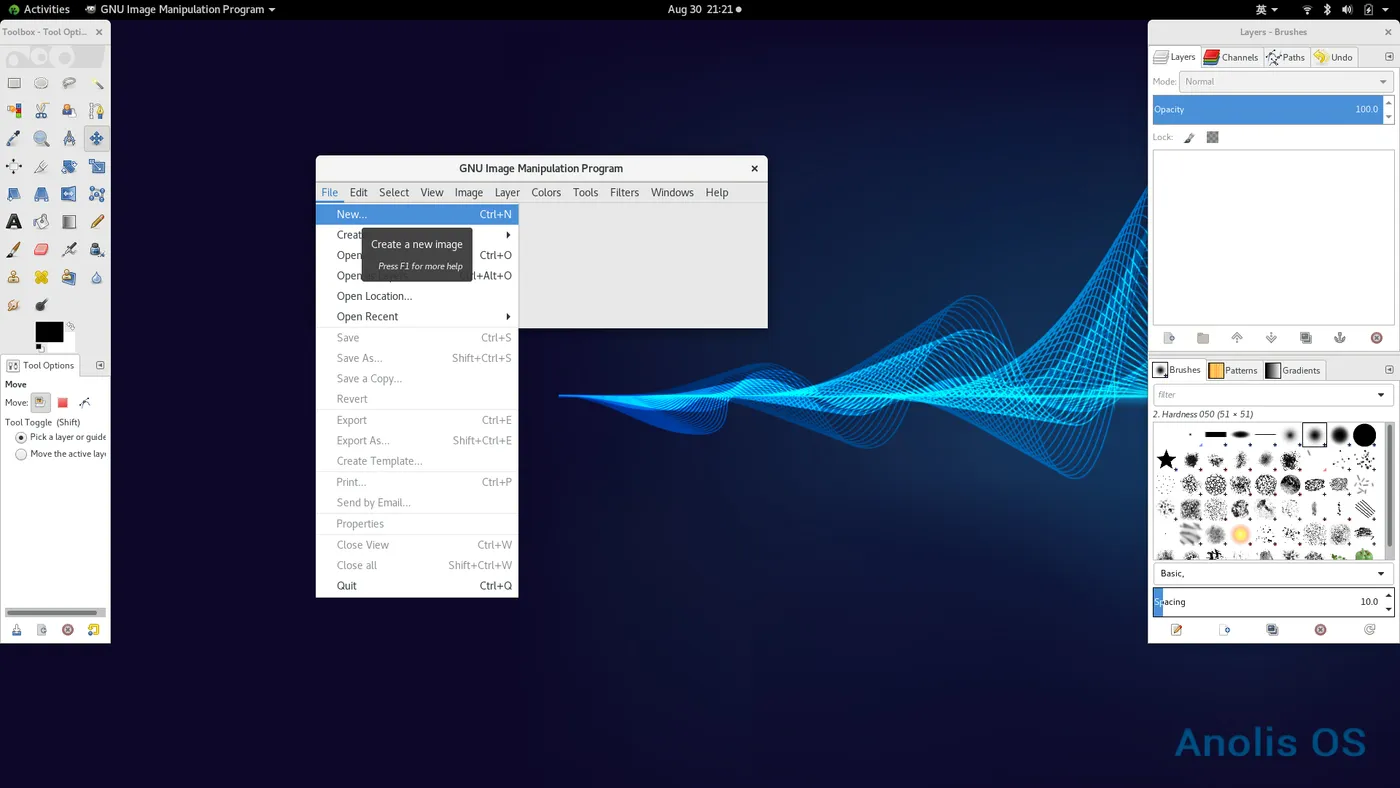The height and width of the screenshot is (788, 1400).
Task: Select the Pencil tool
Action: [96, 222]
